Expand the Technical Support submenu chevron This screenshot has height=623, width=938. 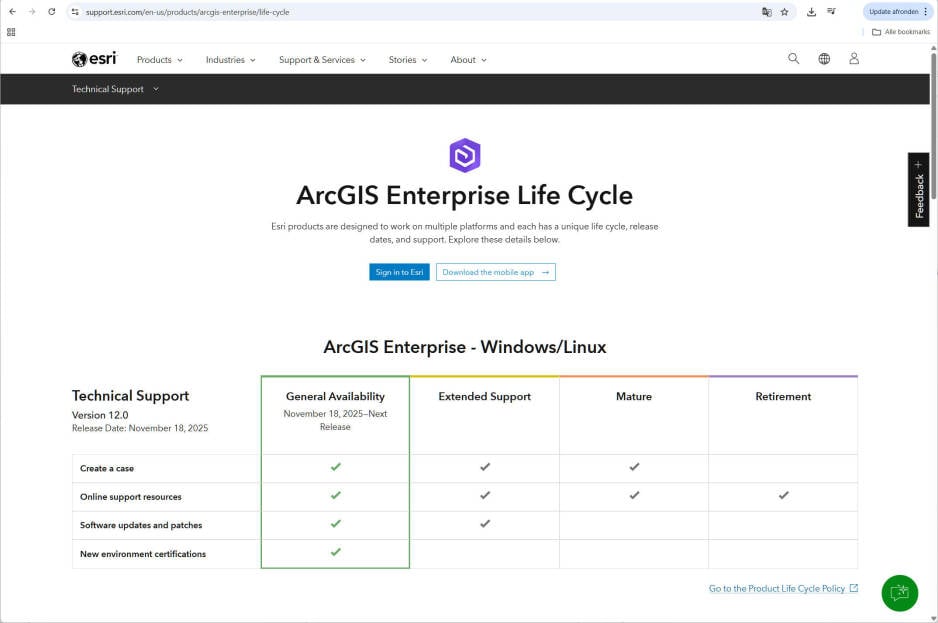pos(156,89)
